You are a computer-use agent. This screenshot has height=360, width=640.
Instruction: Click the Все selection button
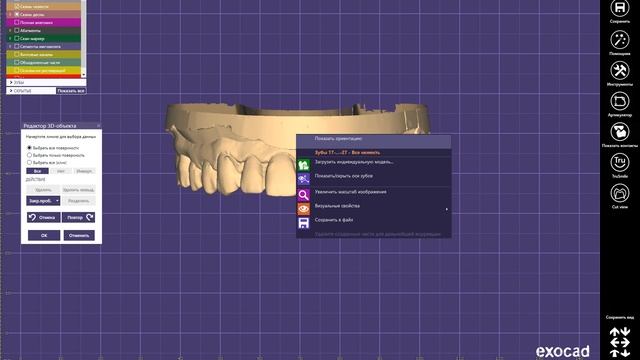tap(37, 171)
